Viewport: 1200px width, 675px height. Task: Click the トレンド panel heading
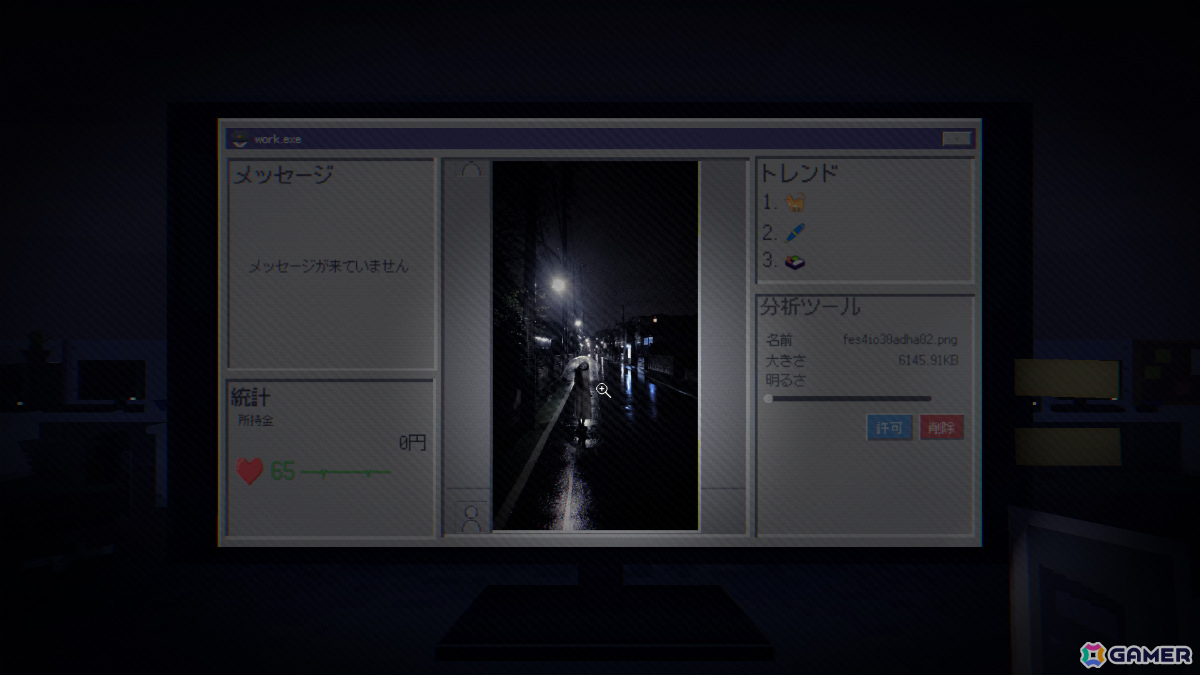[x=799, y=173]
